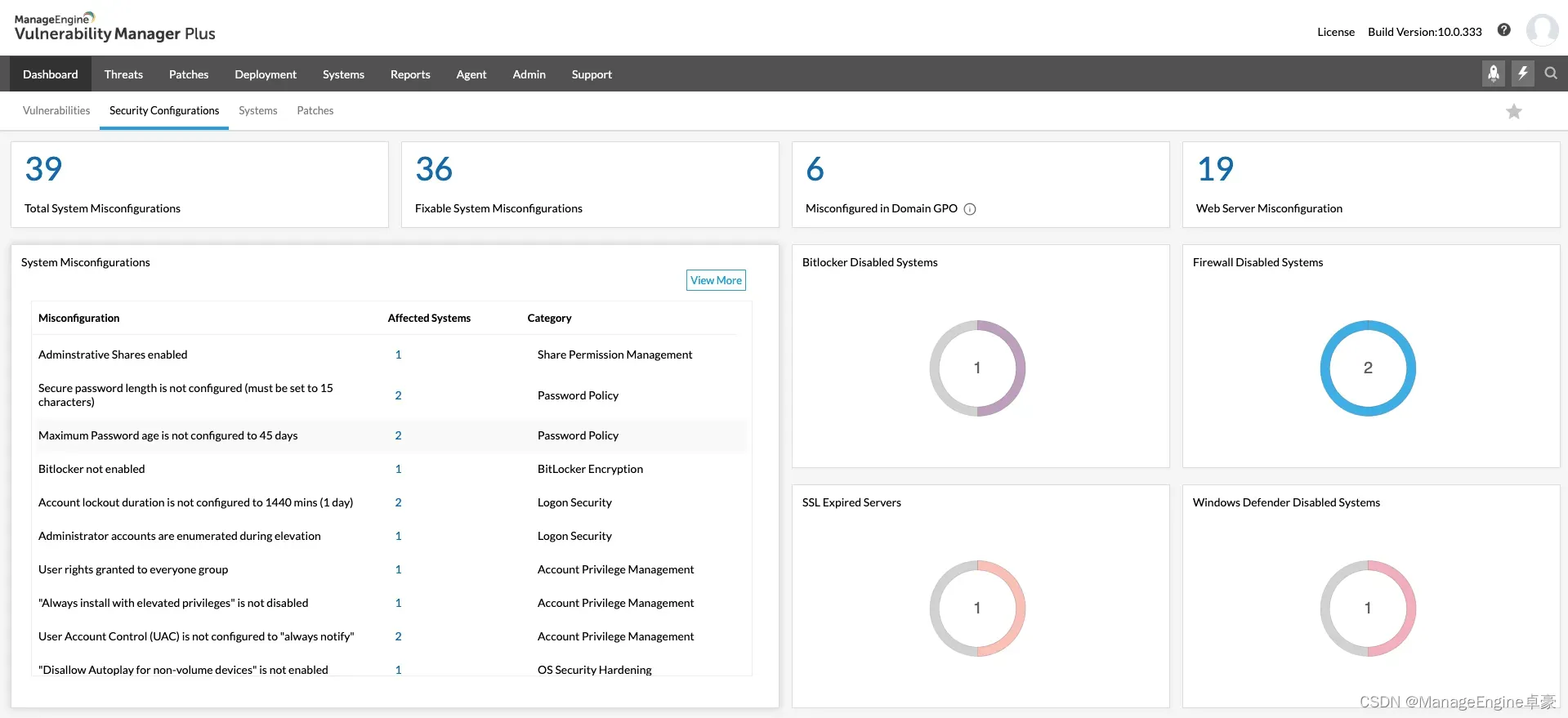Click 'Bitlocker not enabled' misconfiguration text

[x=92, y=469]
